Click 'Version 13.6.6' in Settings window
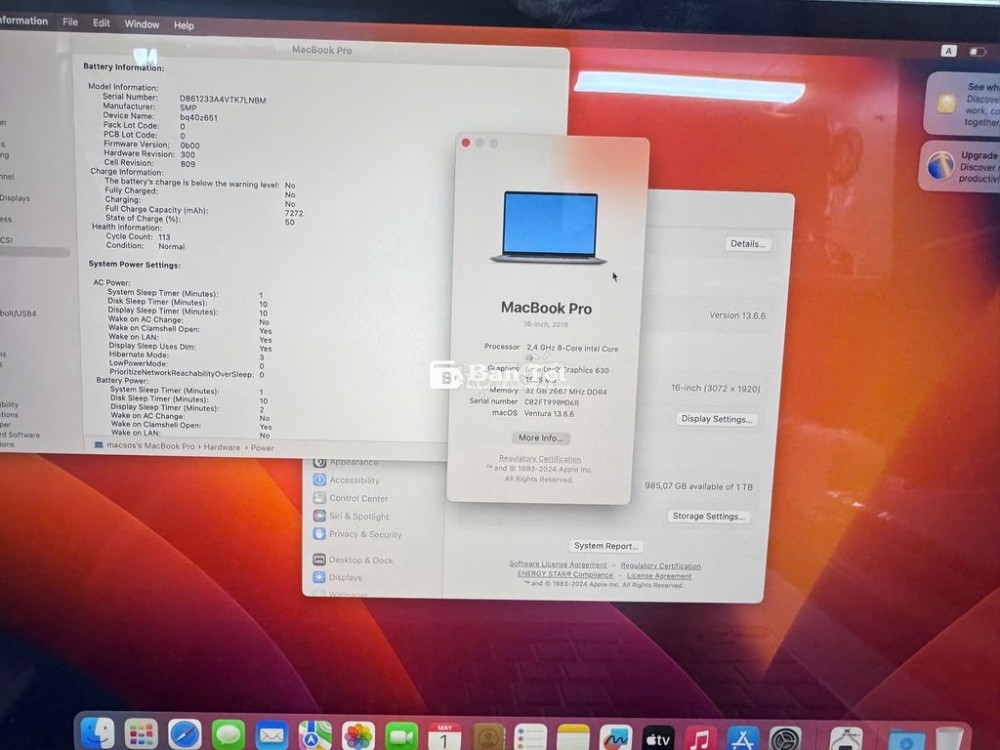Screen dimensions: 1000x750 click(x=737, y=315)
